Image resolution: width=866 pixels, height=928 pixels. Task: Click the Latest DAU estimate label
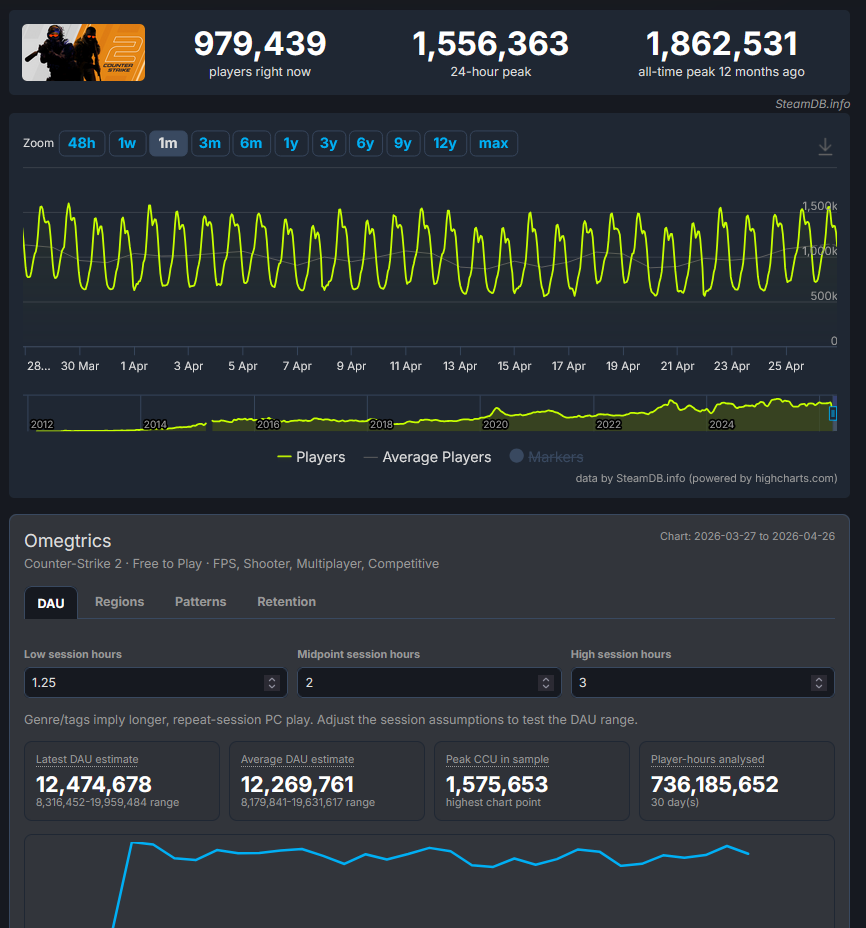[87, 759]
